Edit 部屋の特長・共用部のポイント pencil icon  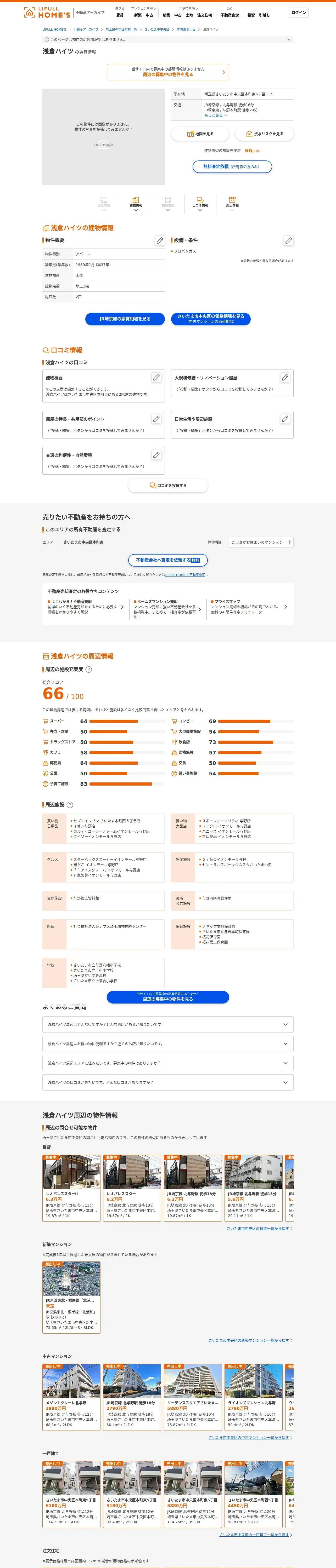156,419
